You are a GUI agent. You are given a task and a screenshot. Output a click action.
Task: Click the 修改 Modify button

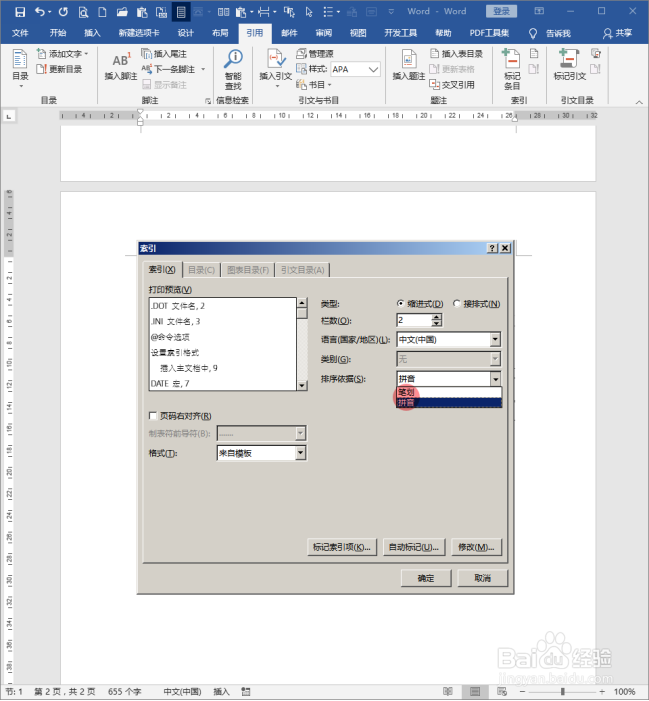[476, 547]
